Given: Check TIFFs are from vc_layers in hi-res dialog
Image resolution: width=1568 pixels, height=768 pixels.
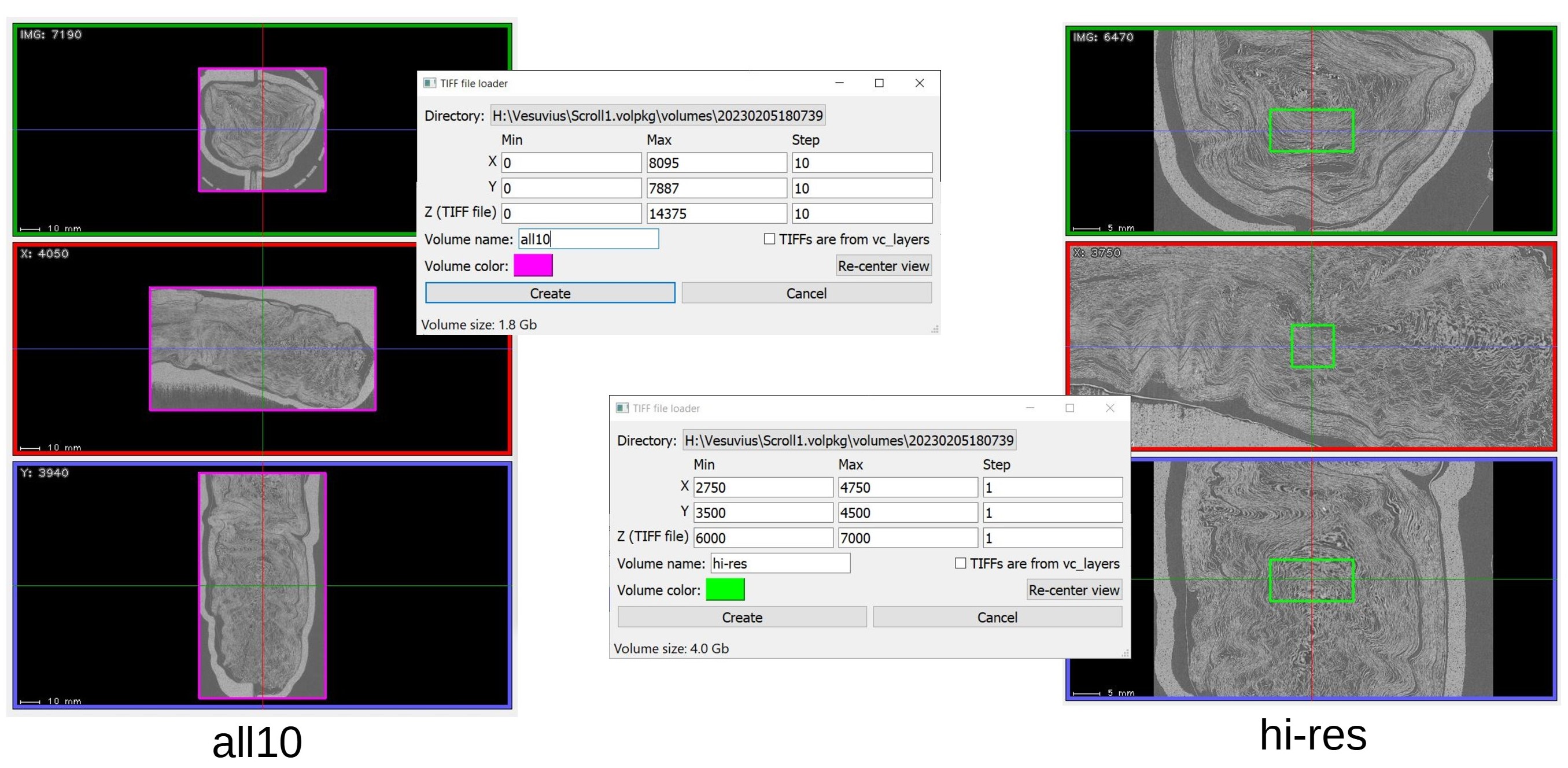Looking at the screenshot, I should pos(961,563).
